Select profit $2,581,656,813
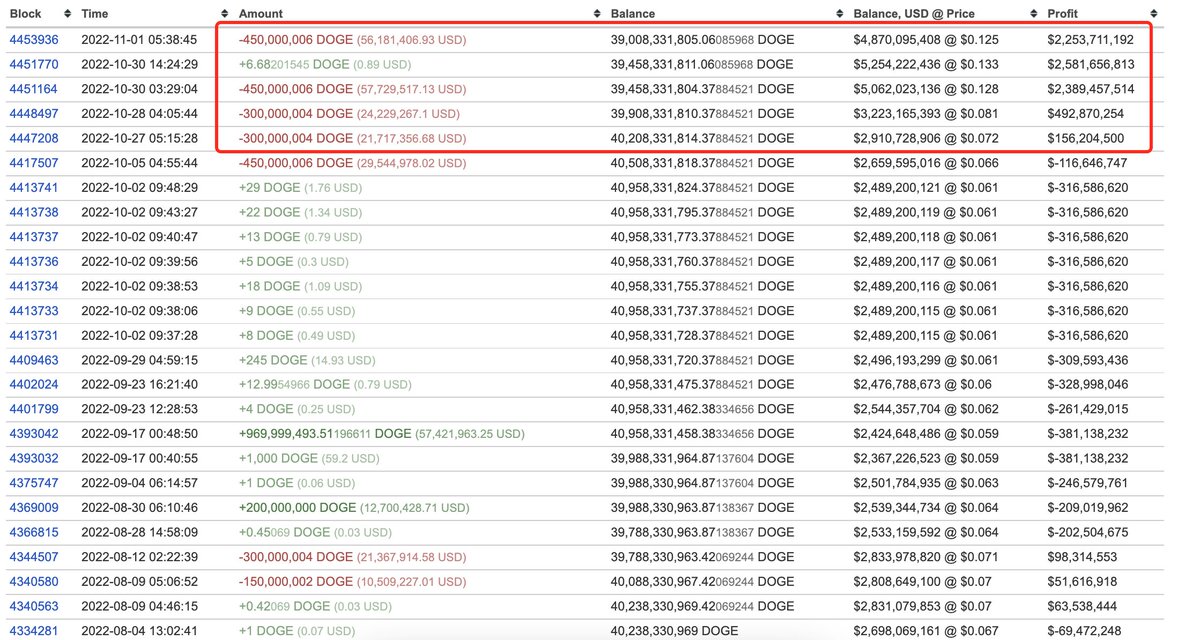 tap(1090, 64)
